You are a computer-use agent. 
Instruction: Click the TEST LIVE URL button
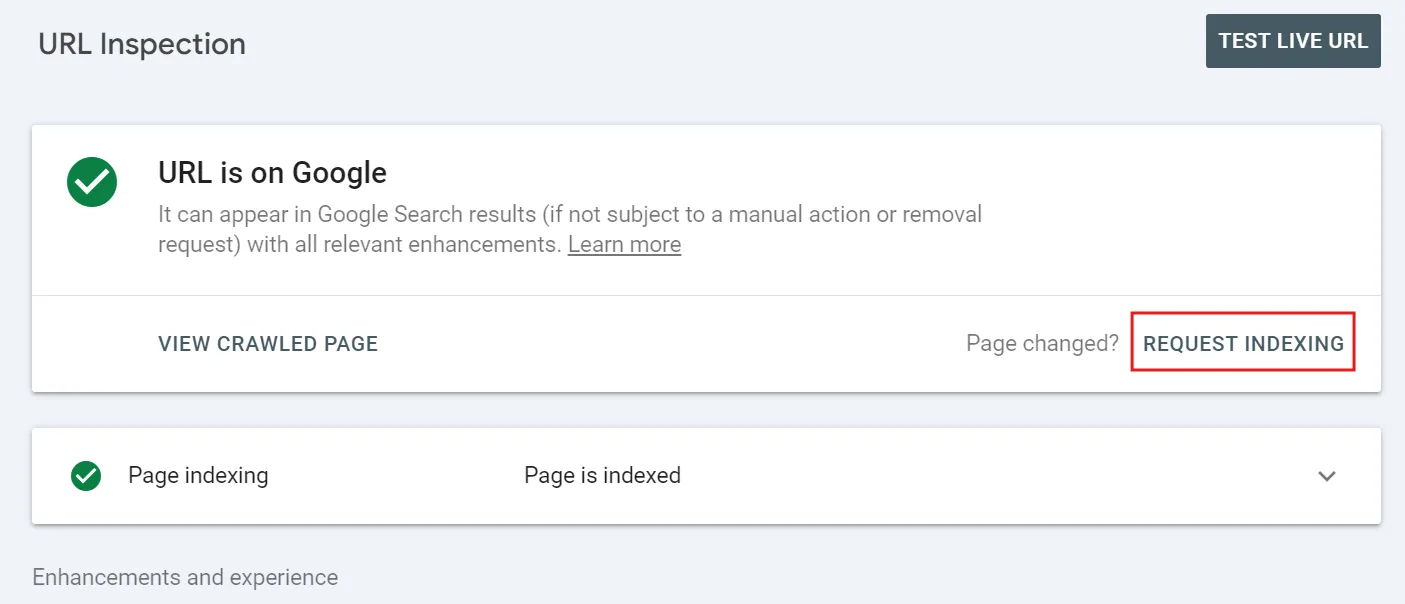point(1292,41)
